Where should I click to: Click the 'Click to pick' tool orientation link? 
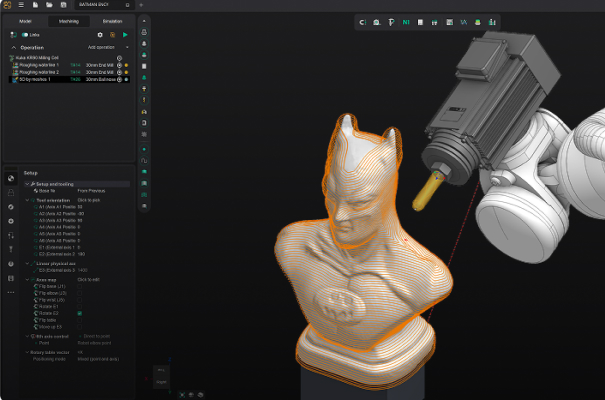point(90,200)
